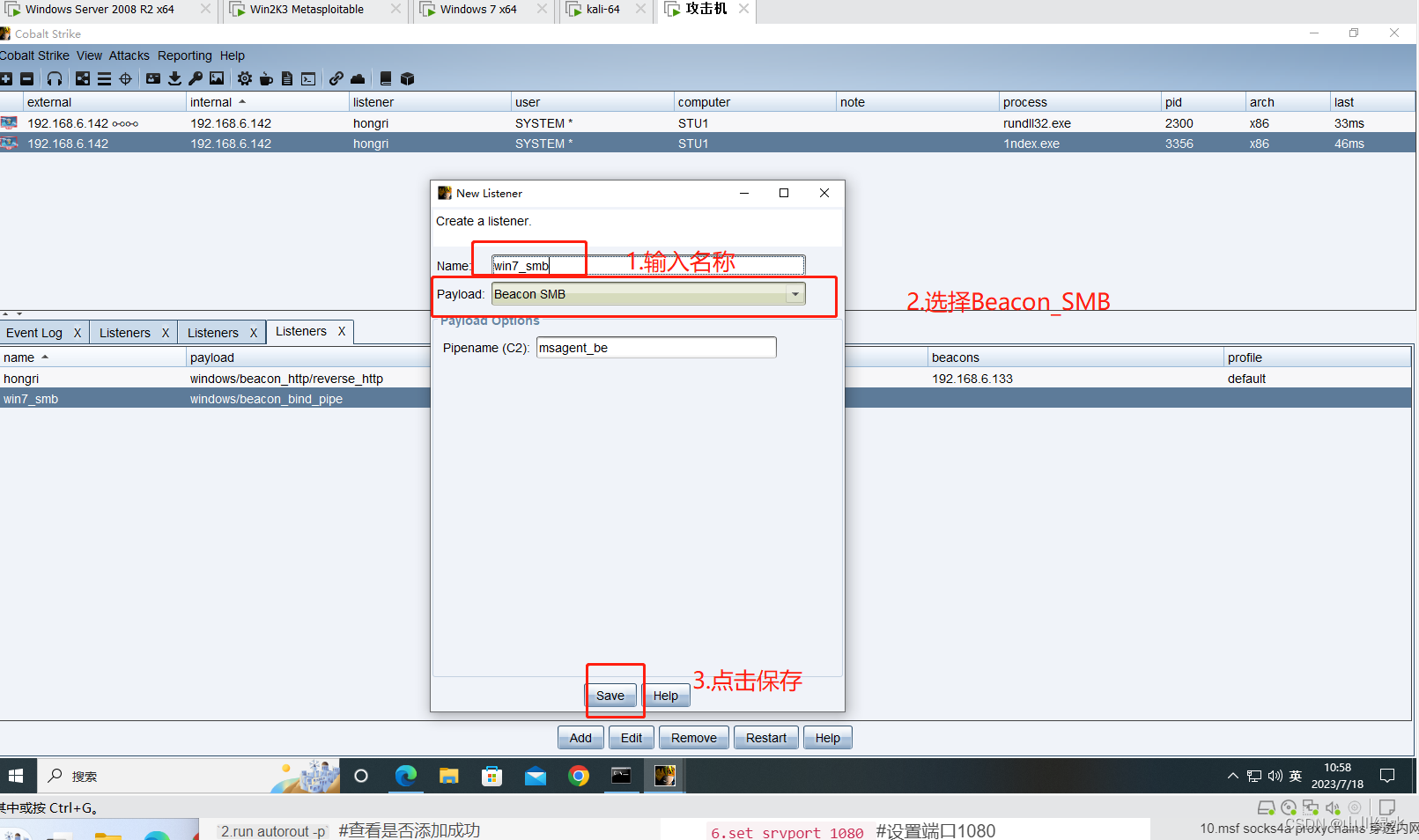Open the Windows Start menu
The width and height of the screenshot is (1419, 840).
coord(16,776)
